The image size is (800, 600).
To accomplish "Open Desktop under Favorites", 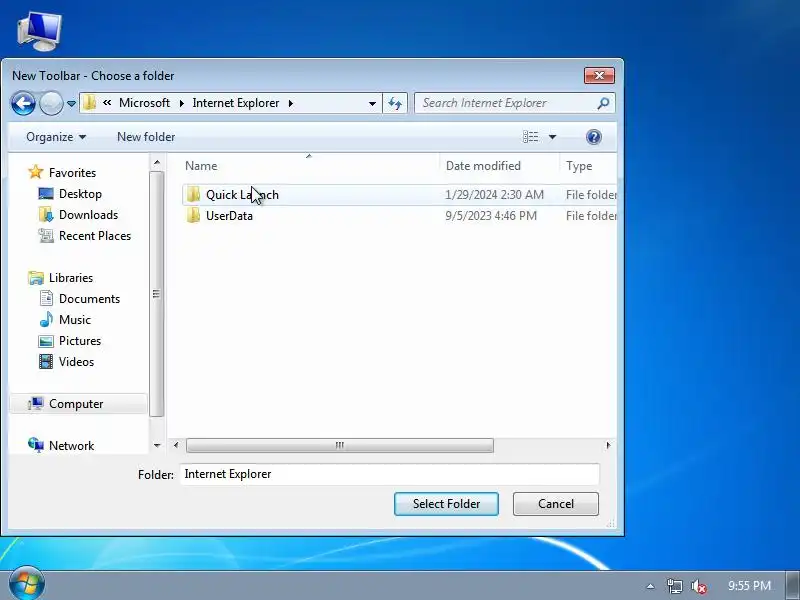I will coord(80,194).
